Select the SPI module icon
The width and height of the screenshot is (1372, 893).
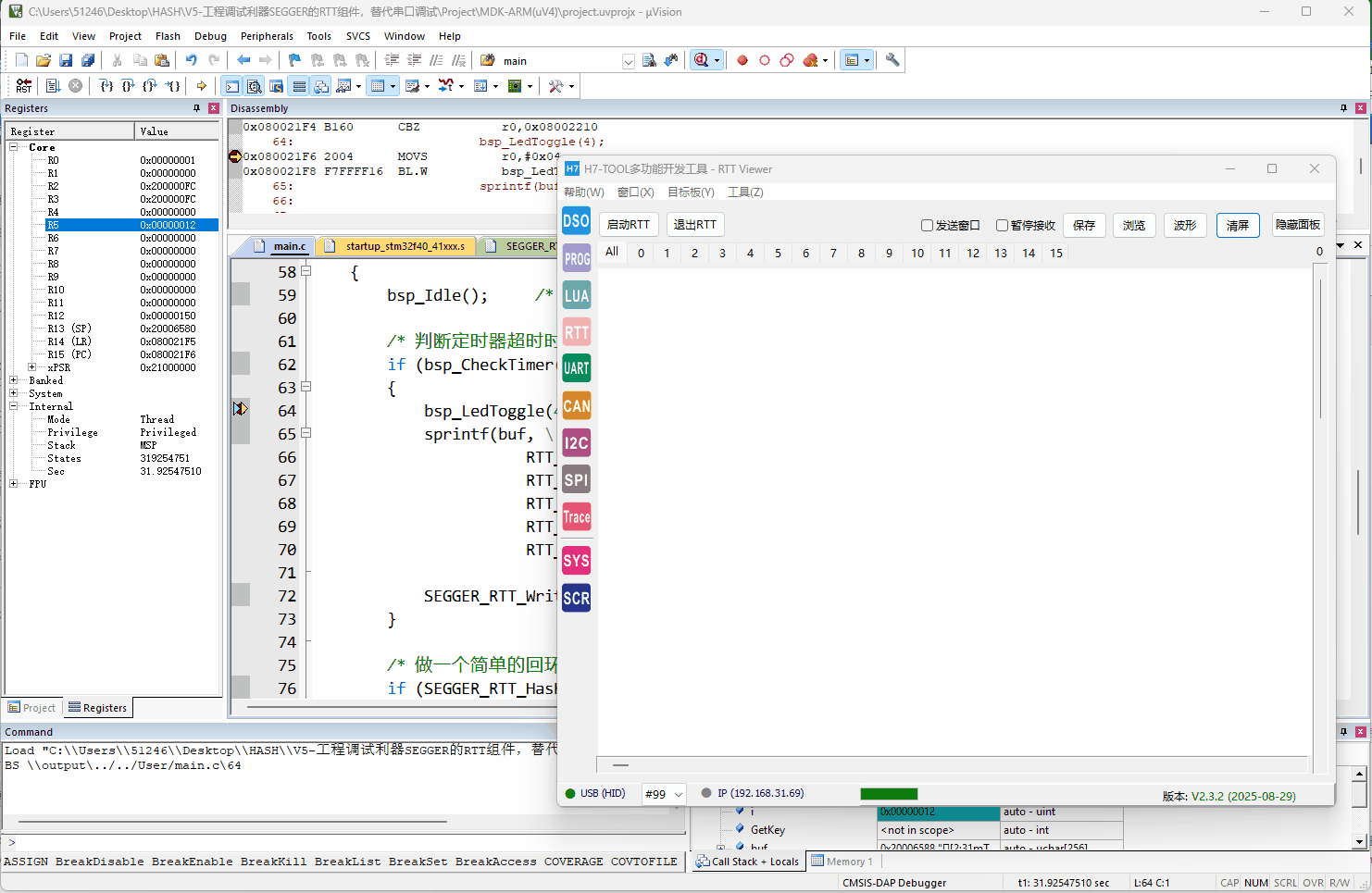(x=576, y=479)
